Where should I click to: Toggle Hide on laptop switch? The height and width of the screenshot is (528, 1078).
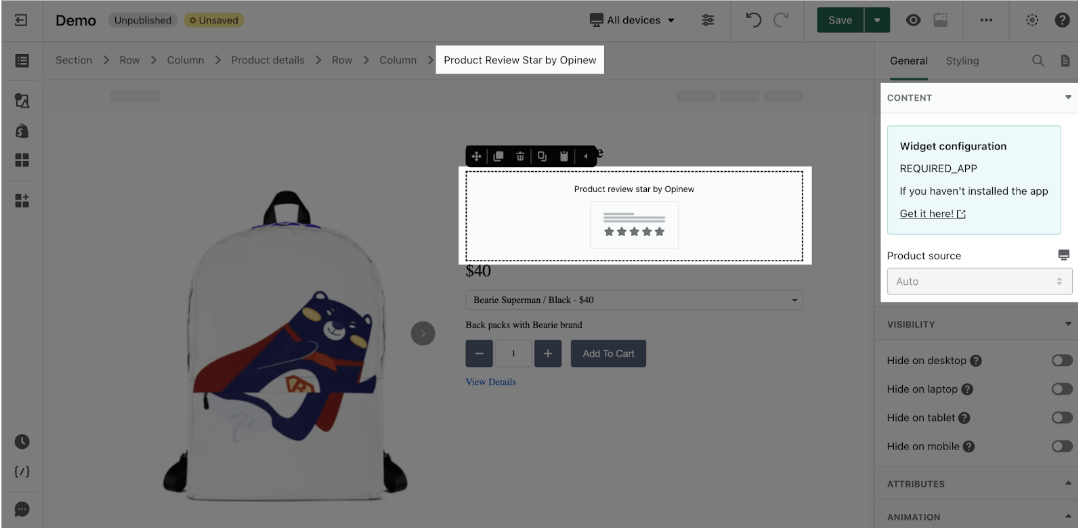[x=1062, y=389]
